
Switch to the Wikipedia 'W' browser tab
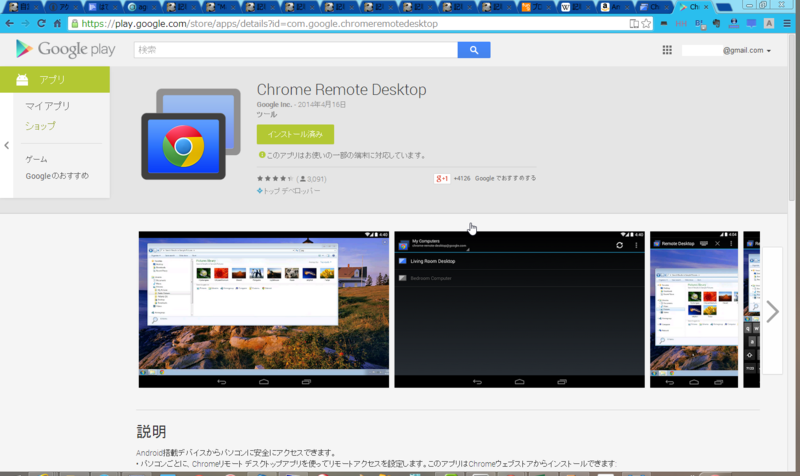(575, 7)
